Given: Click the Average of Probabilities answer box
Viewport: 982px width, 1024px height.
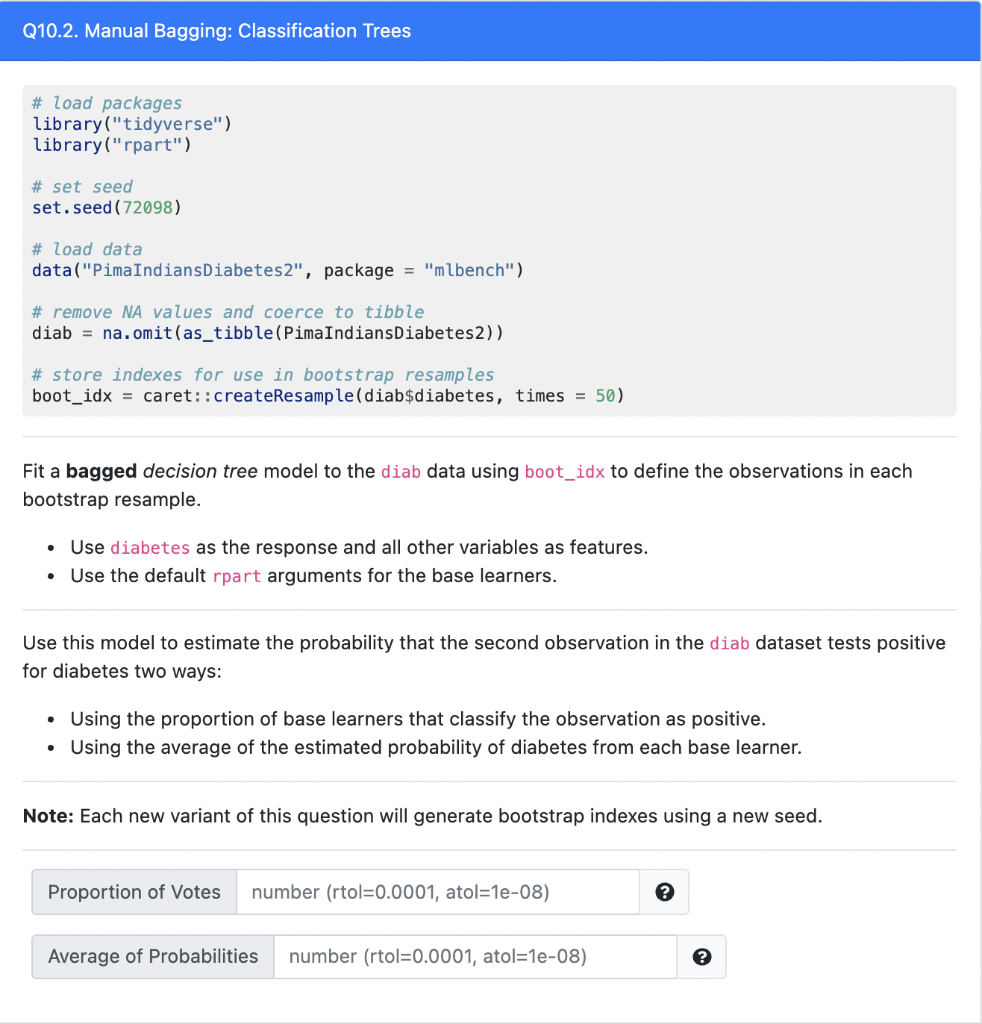Looking at the screenshot, I should click(474, 956).
